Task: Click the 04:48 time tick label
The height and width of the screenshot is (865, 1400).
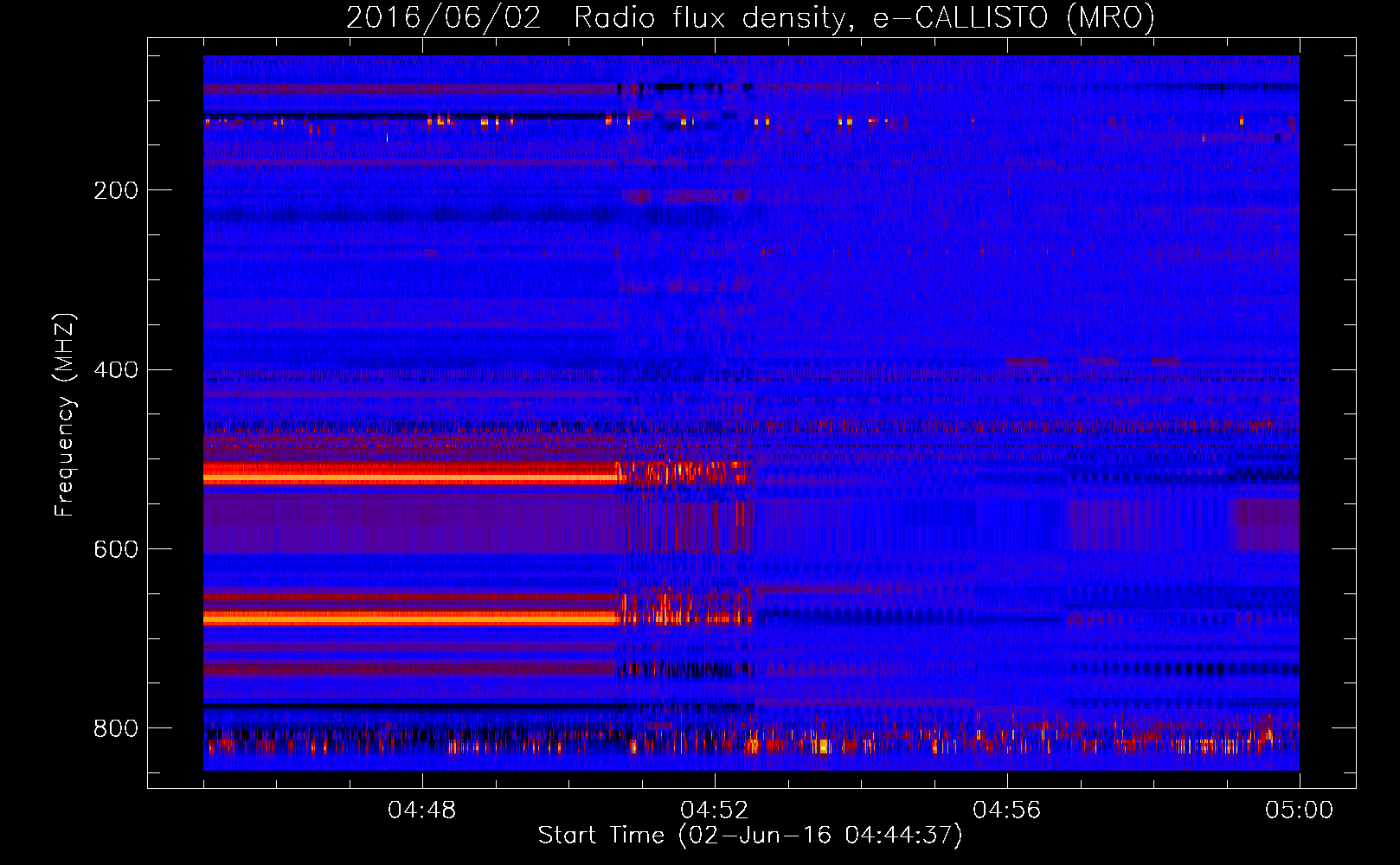Action: [422, 811]
